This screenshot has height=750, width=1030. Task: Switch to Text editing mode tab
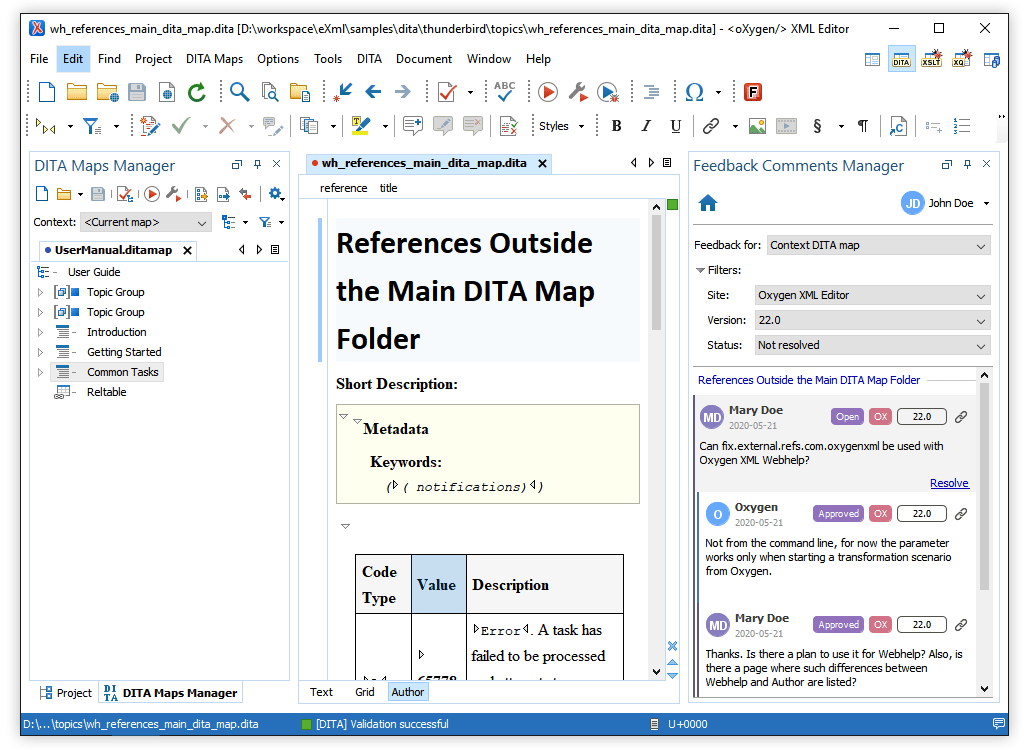[x=321, y=692]
